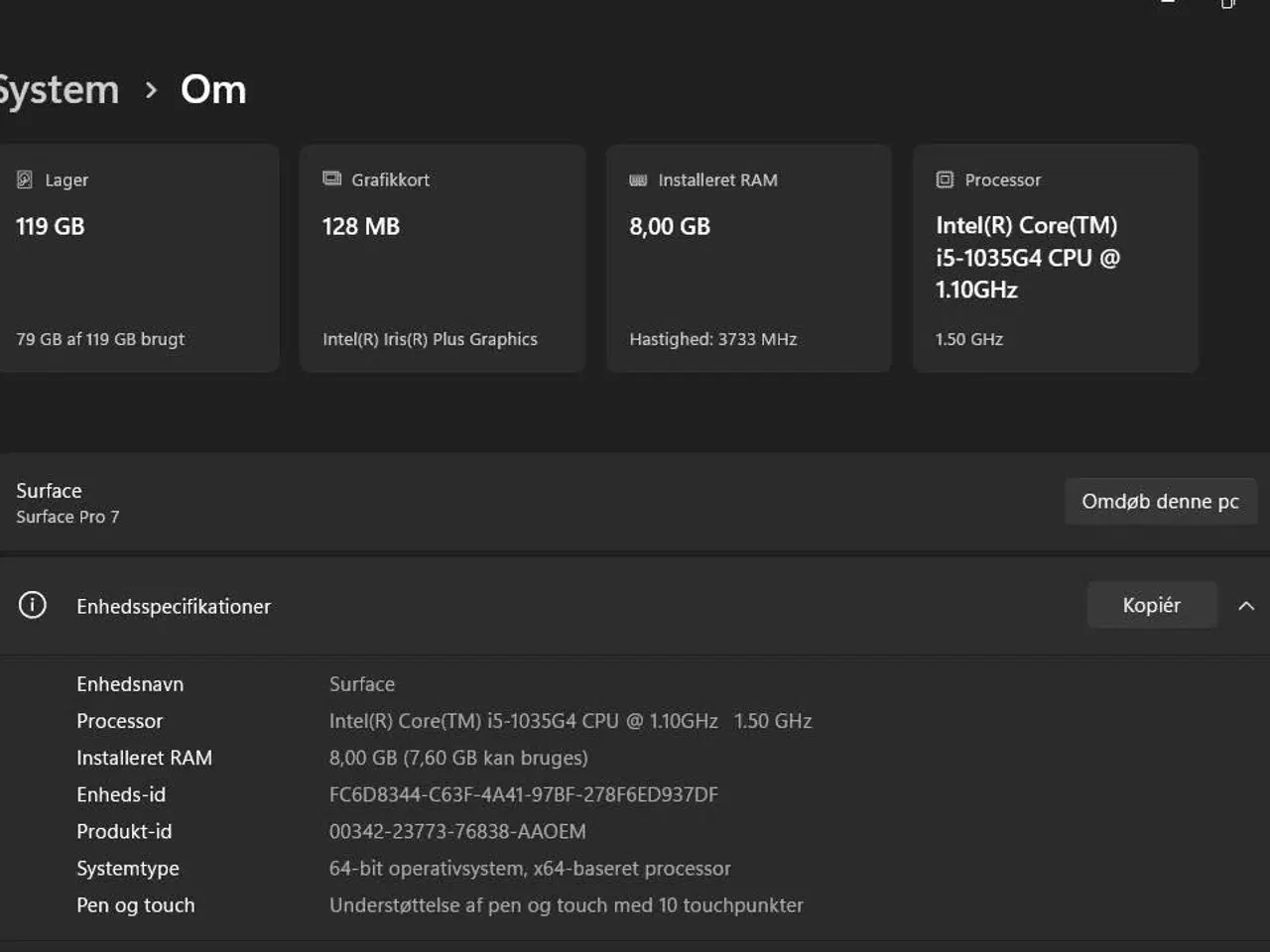Click the Kopiér button

click(1152, 605)
